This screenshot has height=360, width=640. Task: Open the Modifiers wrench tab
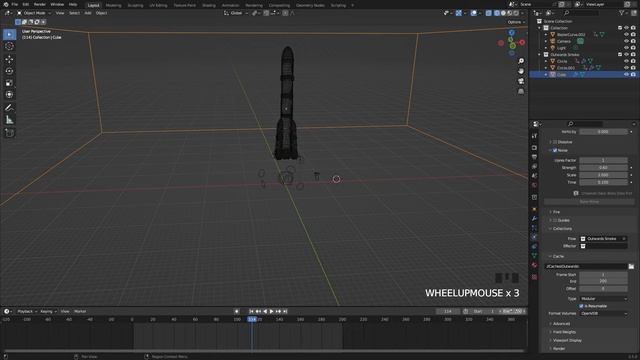534,219
